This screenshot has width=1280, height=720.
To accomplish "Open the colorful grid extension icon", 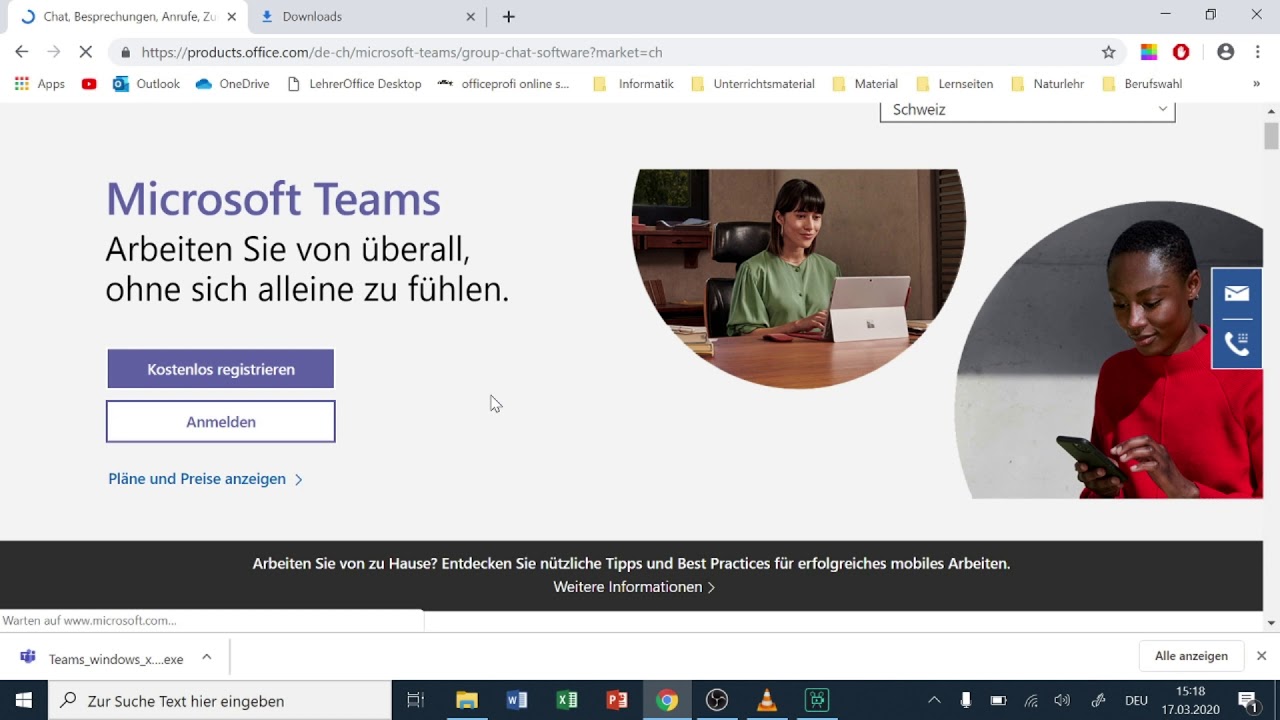I will pos(1149,52).
